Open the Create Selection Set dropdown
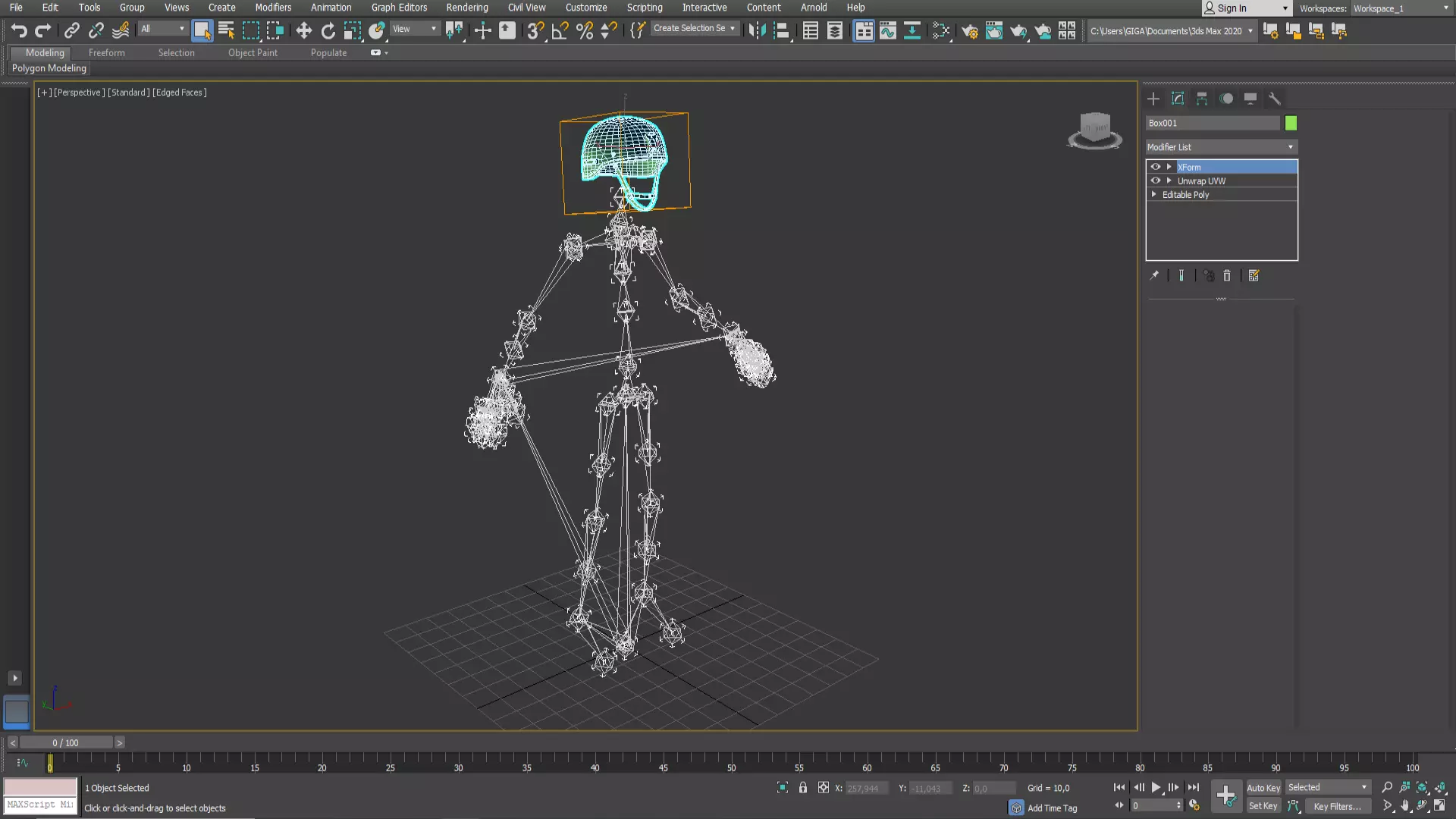The width and height of the screenshot is (1456, 819). (x=695, y=28)
